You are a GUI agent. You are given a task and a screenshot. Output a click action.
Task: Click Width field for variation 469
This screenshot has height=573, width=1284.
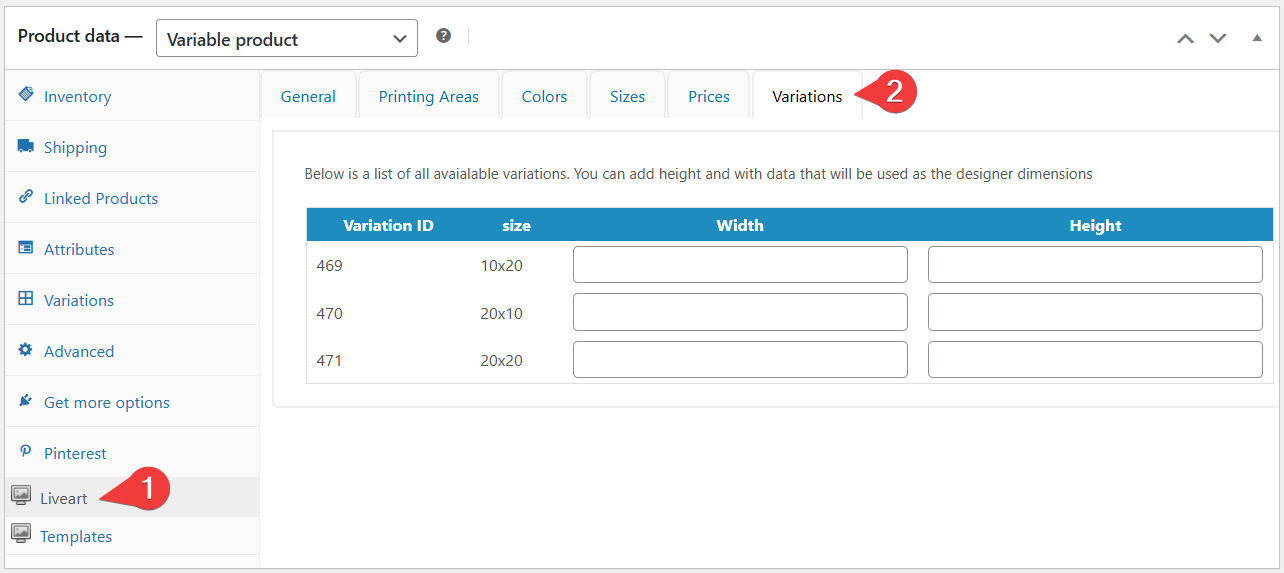click(740, 265)
